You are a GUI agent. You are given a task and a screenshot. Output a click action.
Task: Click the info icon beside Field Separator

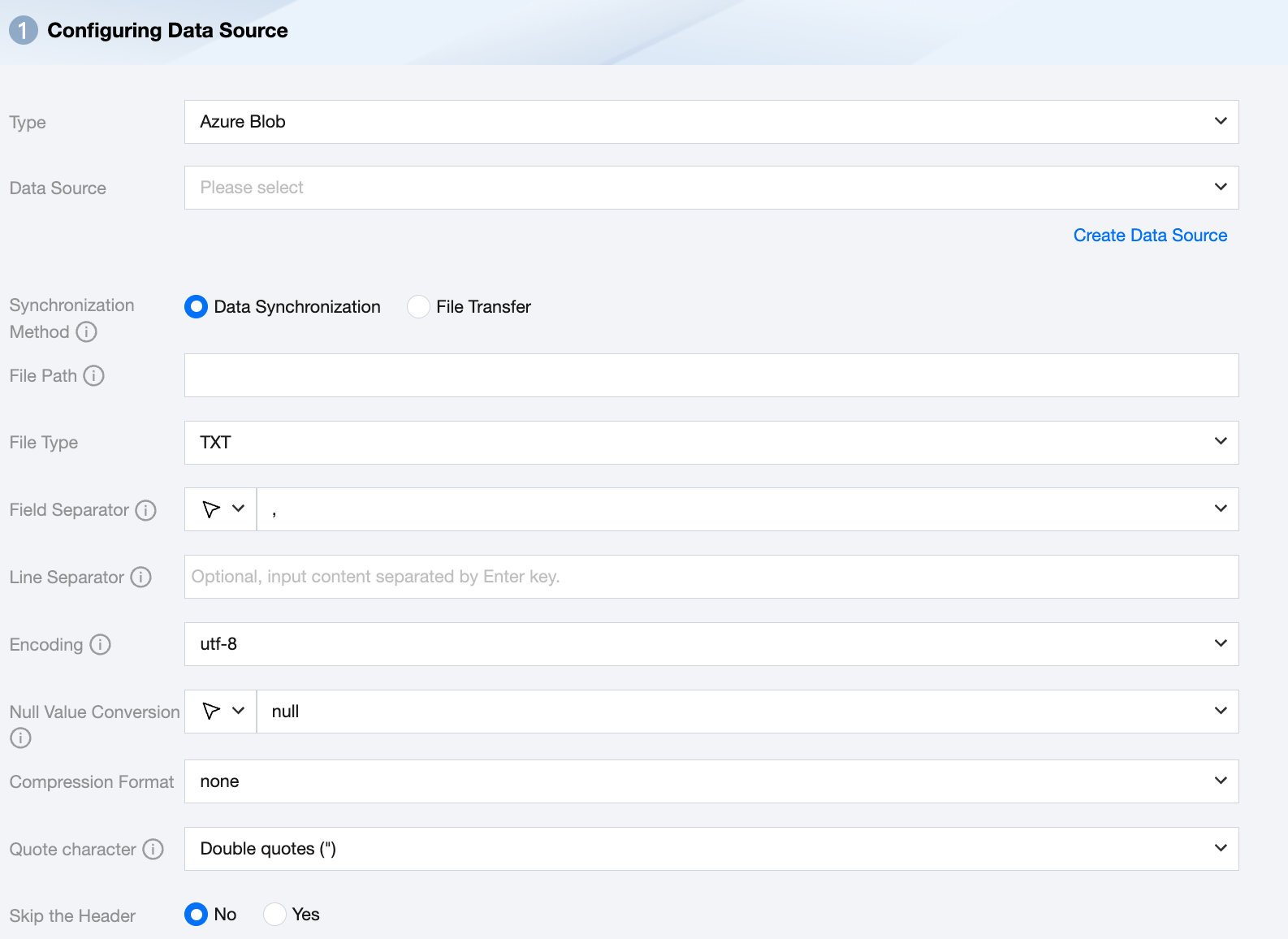click(145, 510)
